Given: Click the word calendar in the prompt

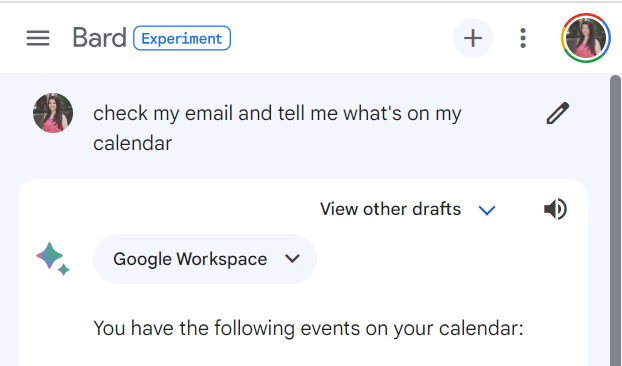Looking at the screenshot, I should (132, 143).
